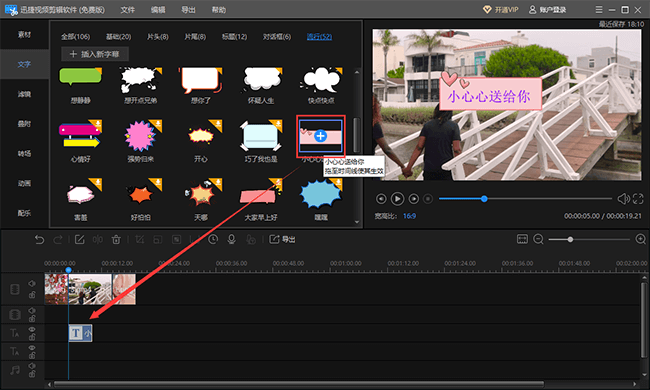
Task: Show 基础(20) text templates
Action: [119, 36]
